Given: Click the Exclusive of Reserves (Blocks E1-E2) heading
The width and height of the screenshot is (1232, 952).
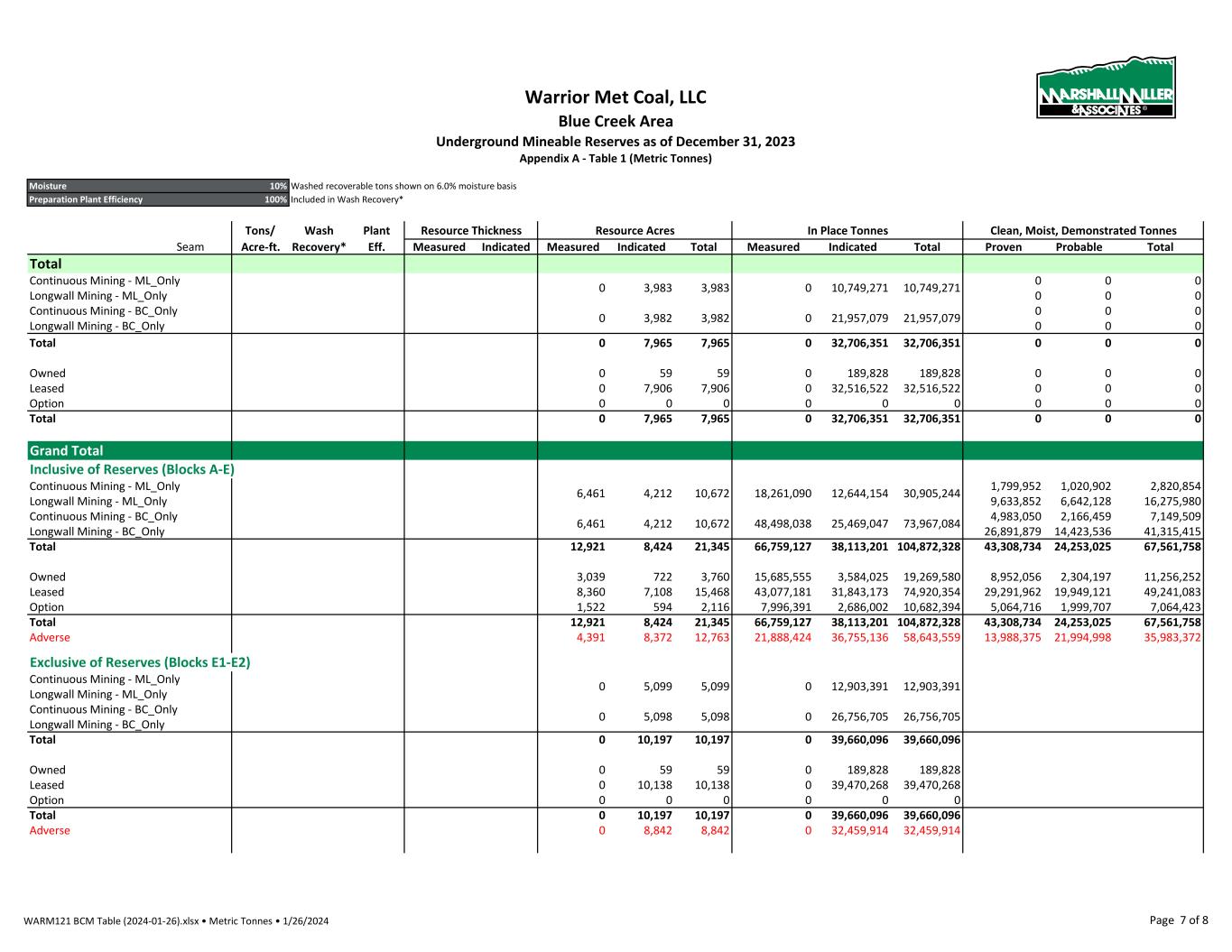Looking at the screenshot, I should pyautogui.click(x=140, y=662).
